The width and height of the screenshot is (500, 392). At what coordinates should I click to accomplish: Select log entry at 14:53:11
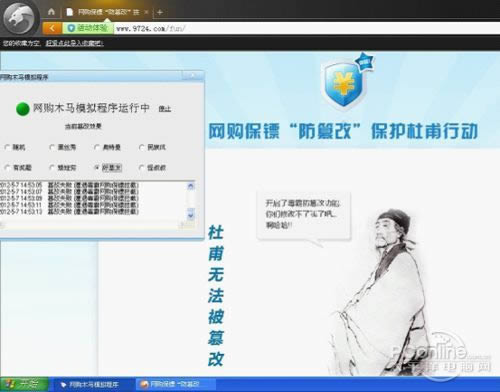(69, 205)
